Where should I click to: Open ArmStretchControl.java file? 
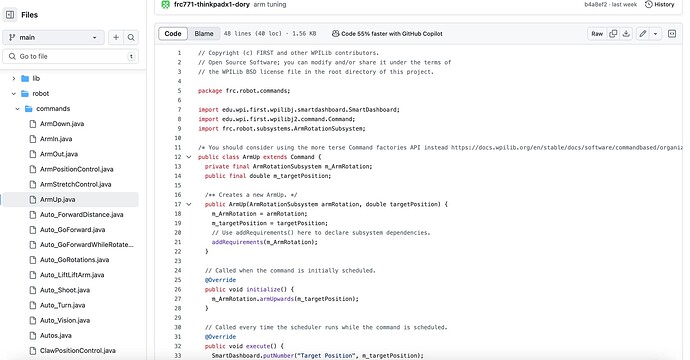(x=76, y=184)
